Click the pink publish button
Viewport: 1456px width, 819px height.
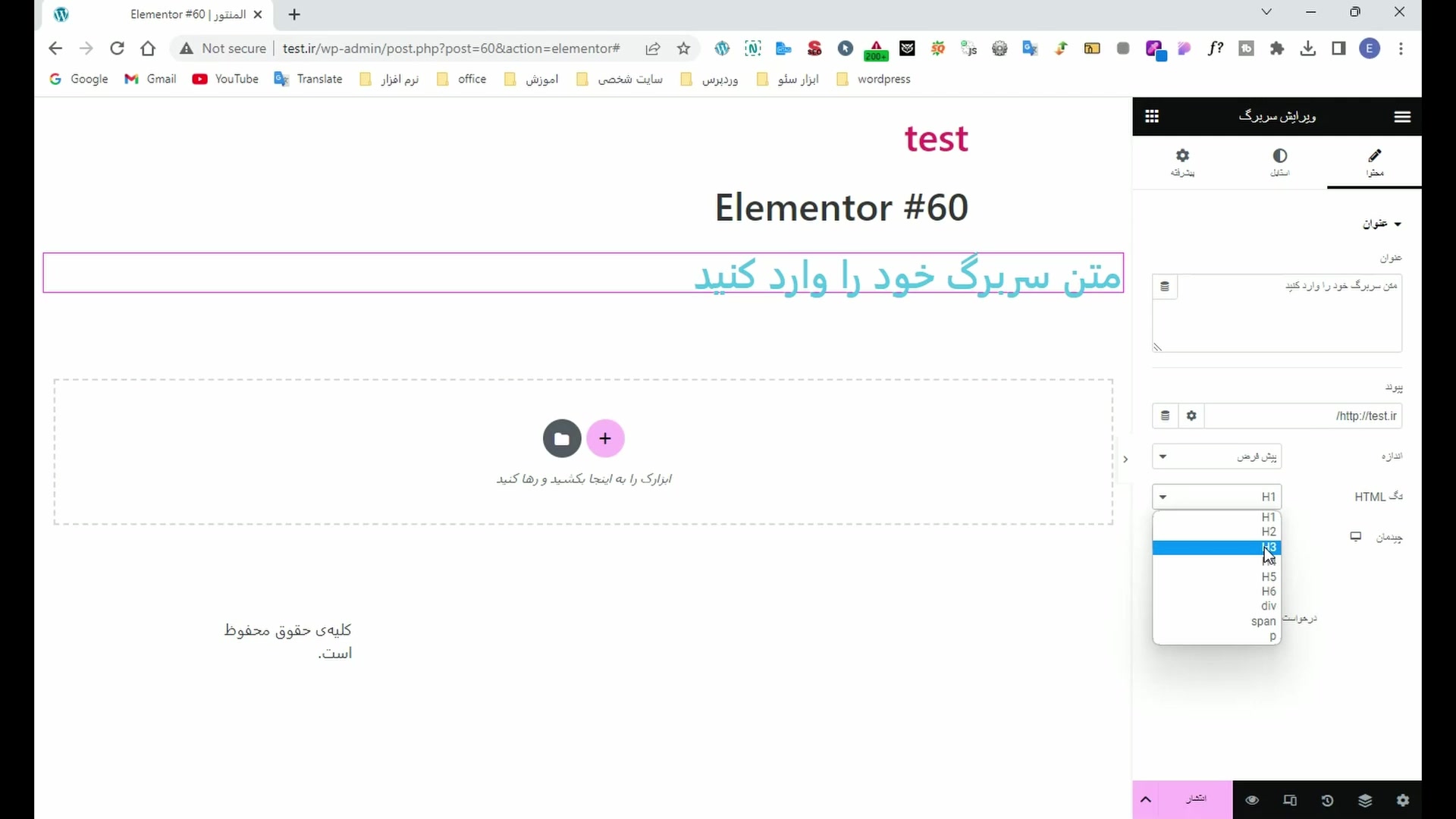click(x=1196, y=799)
